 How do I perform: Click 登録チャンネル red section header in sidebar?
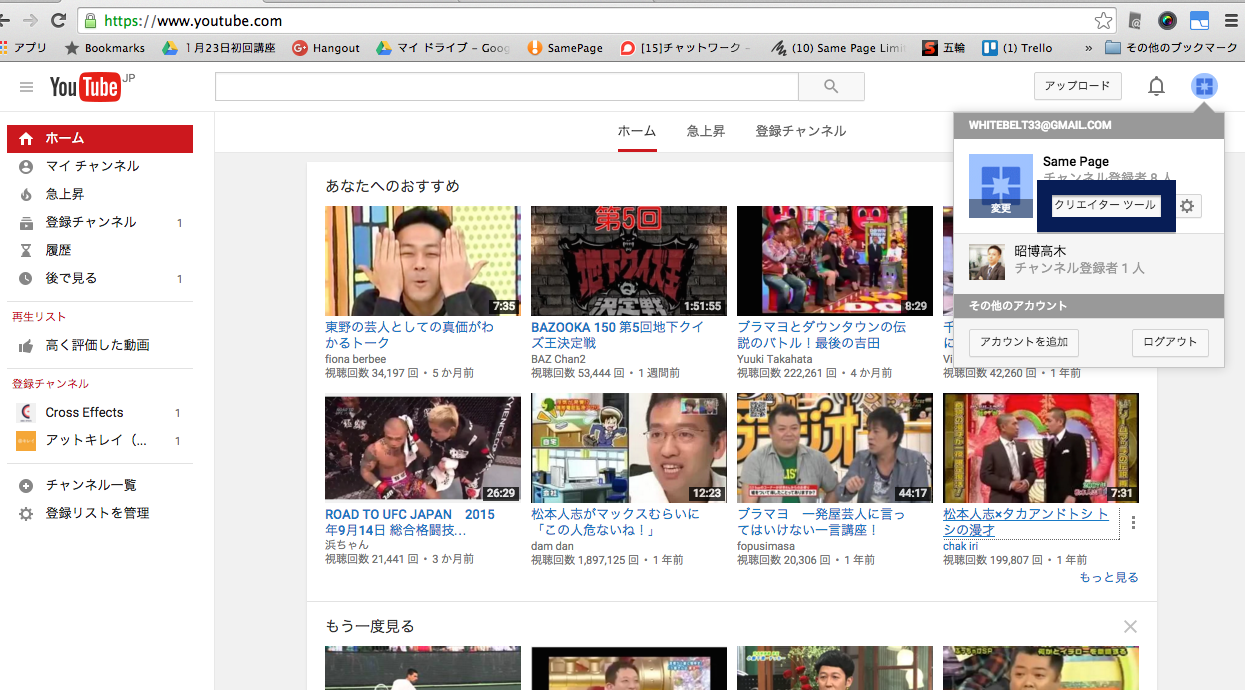point(50,384)
